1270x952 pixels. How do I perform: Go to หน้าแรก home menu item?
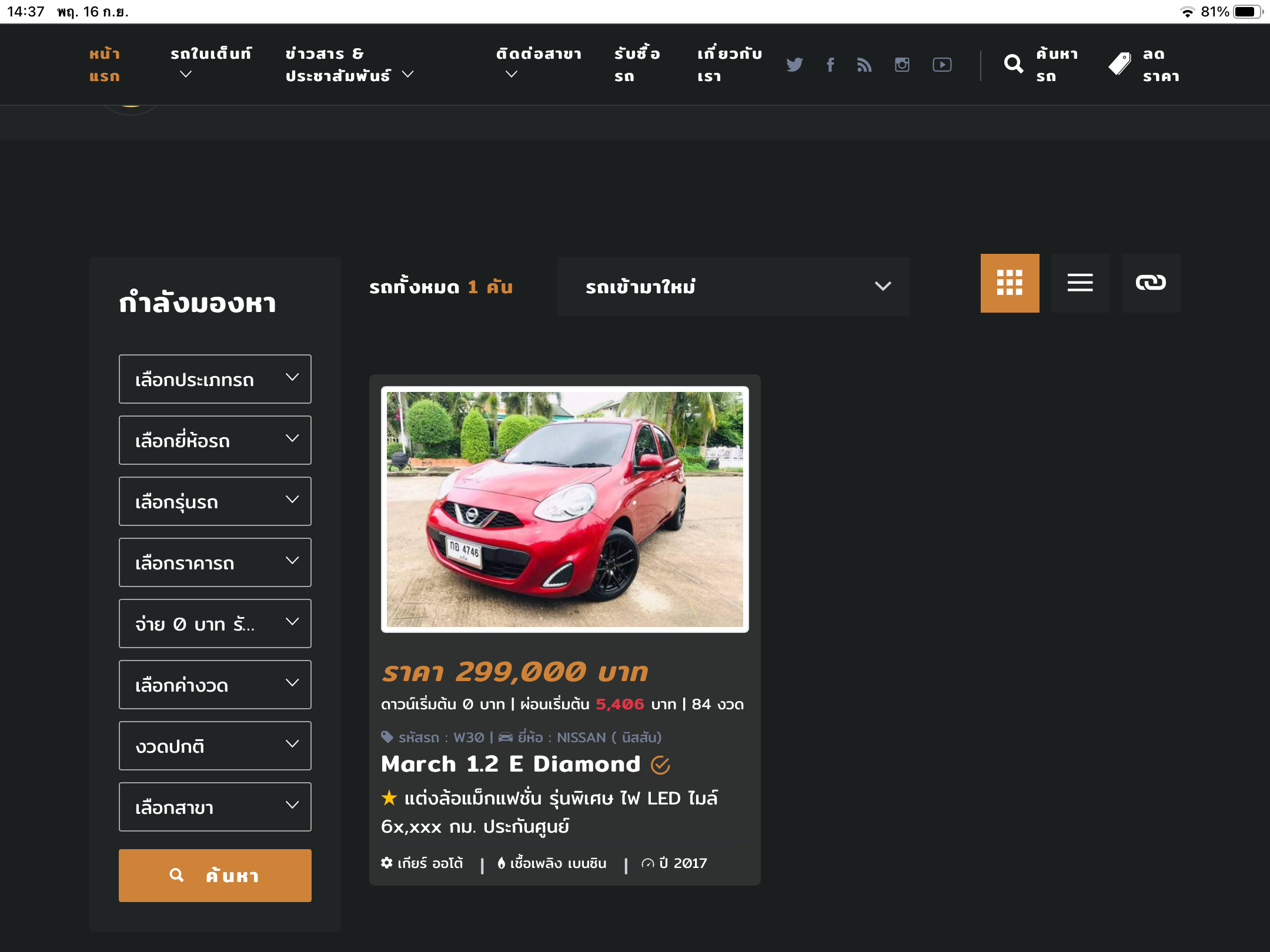[105, 65]
